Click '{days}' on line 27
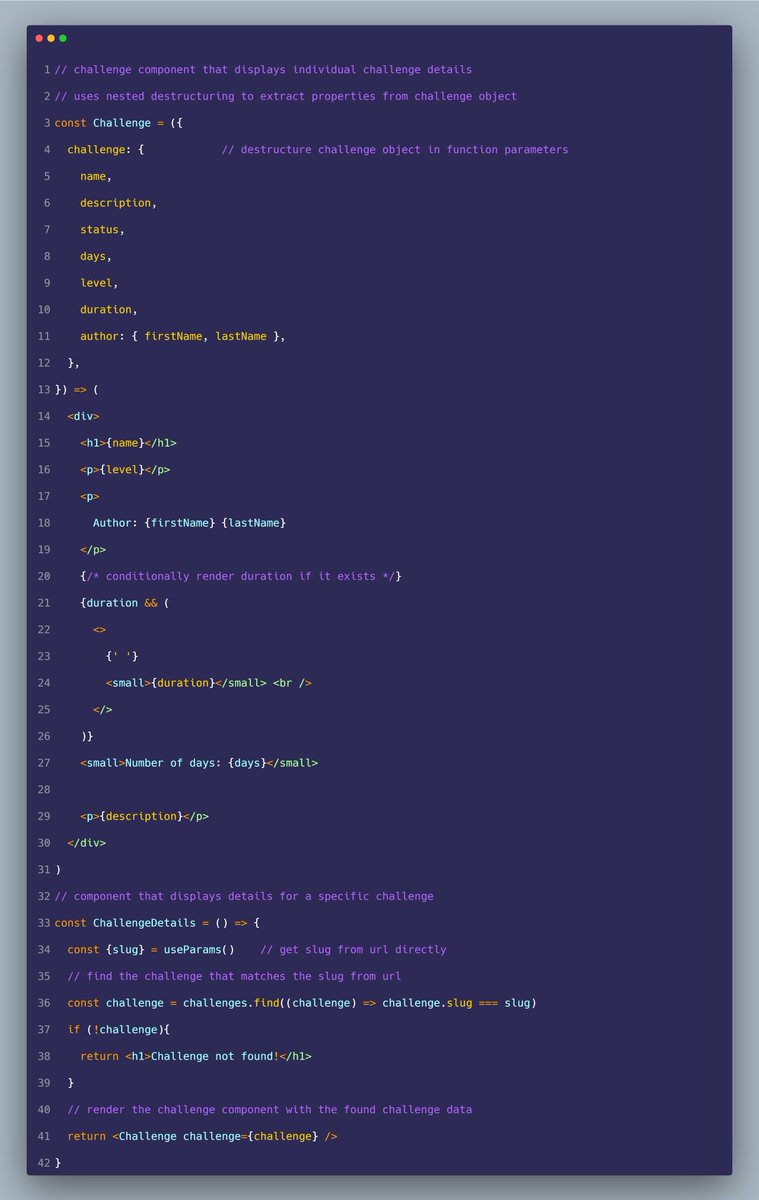Image resolution: width=759 pixels, height=1200 pixels. [247, 763]
